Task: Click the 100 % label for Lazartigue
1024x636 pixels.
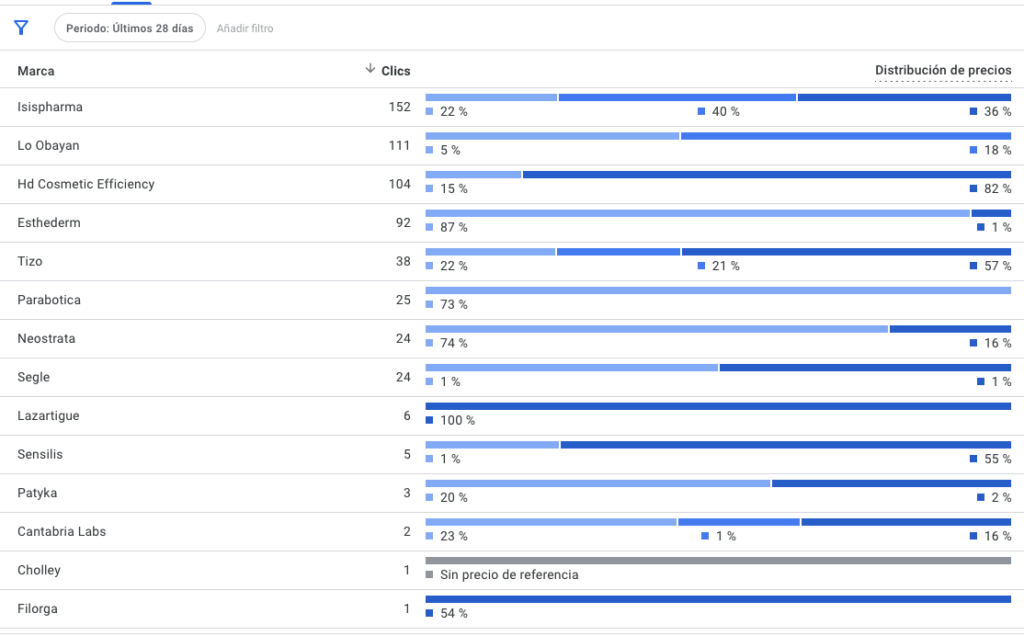Action: coord(457,421)
